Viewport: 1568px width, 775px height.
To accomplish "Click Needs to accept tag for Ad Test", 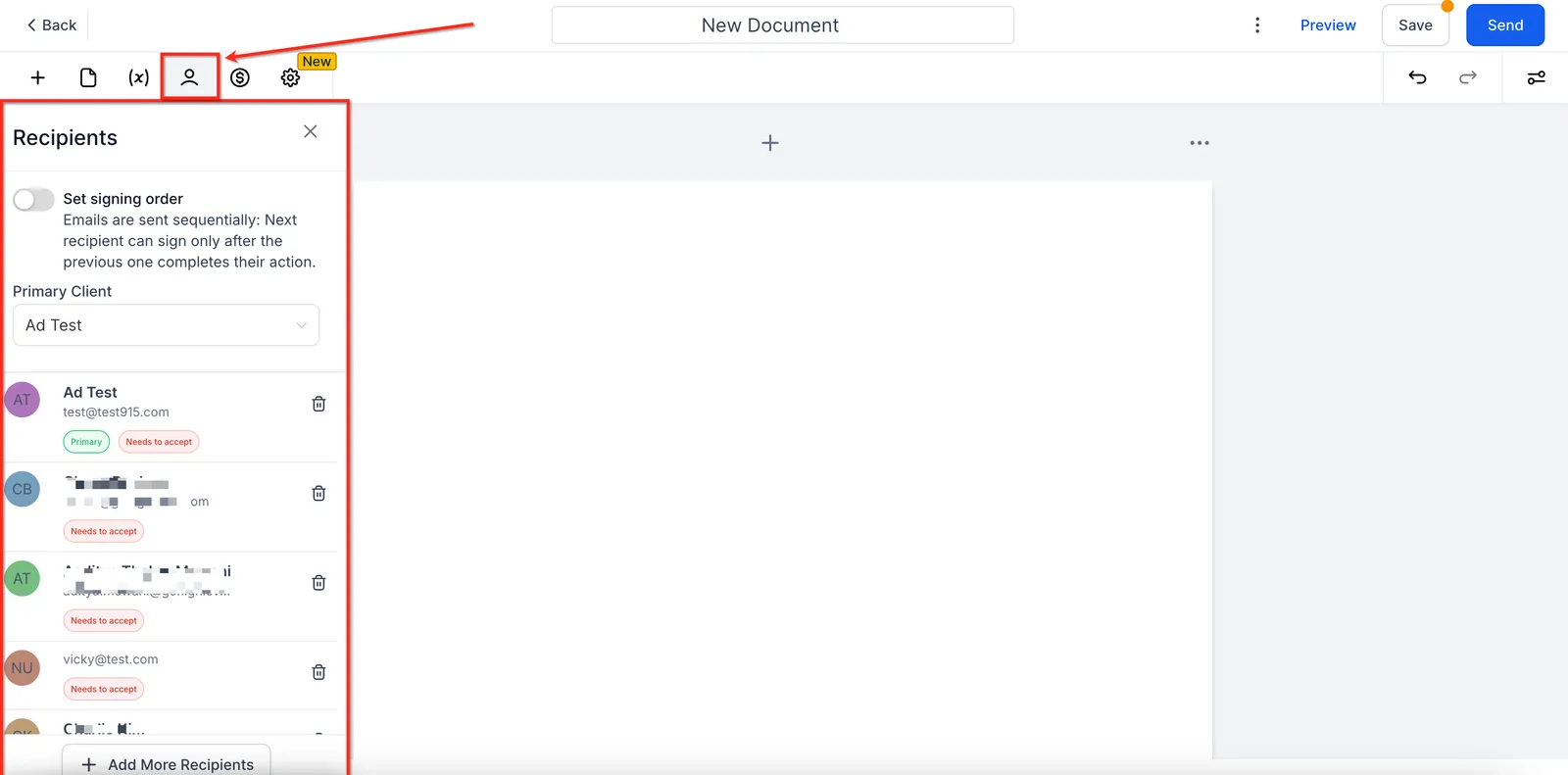I will [x=159, y=442].
